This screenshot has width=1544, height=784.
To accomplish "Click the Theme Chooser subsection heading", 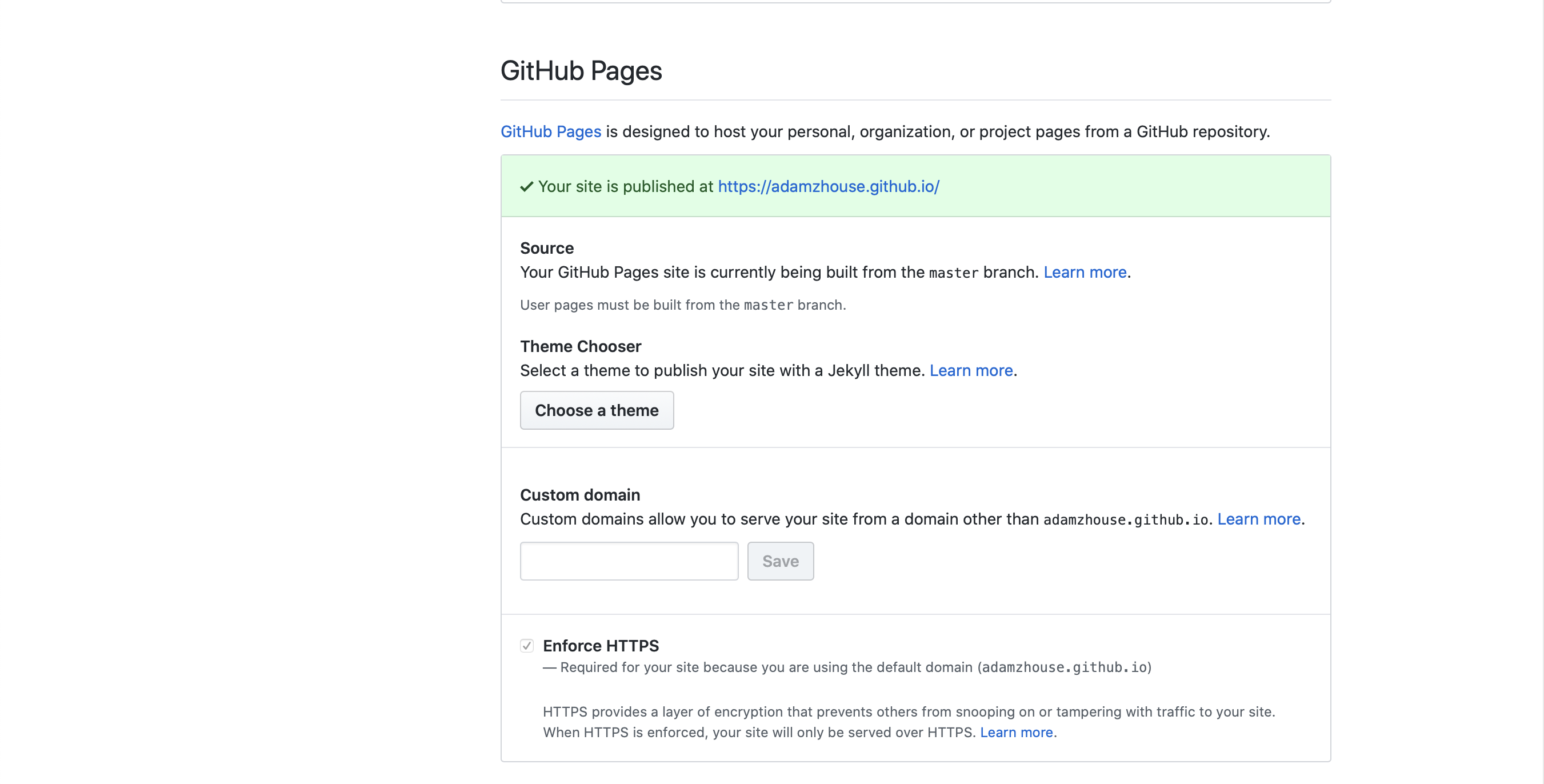I will pos(580,346).
